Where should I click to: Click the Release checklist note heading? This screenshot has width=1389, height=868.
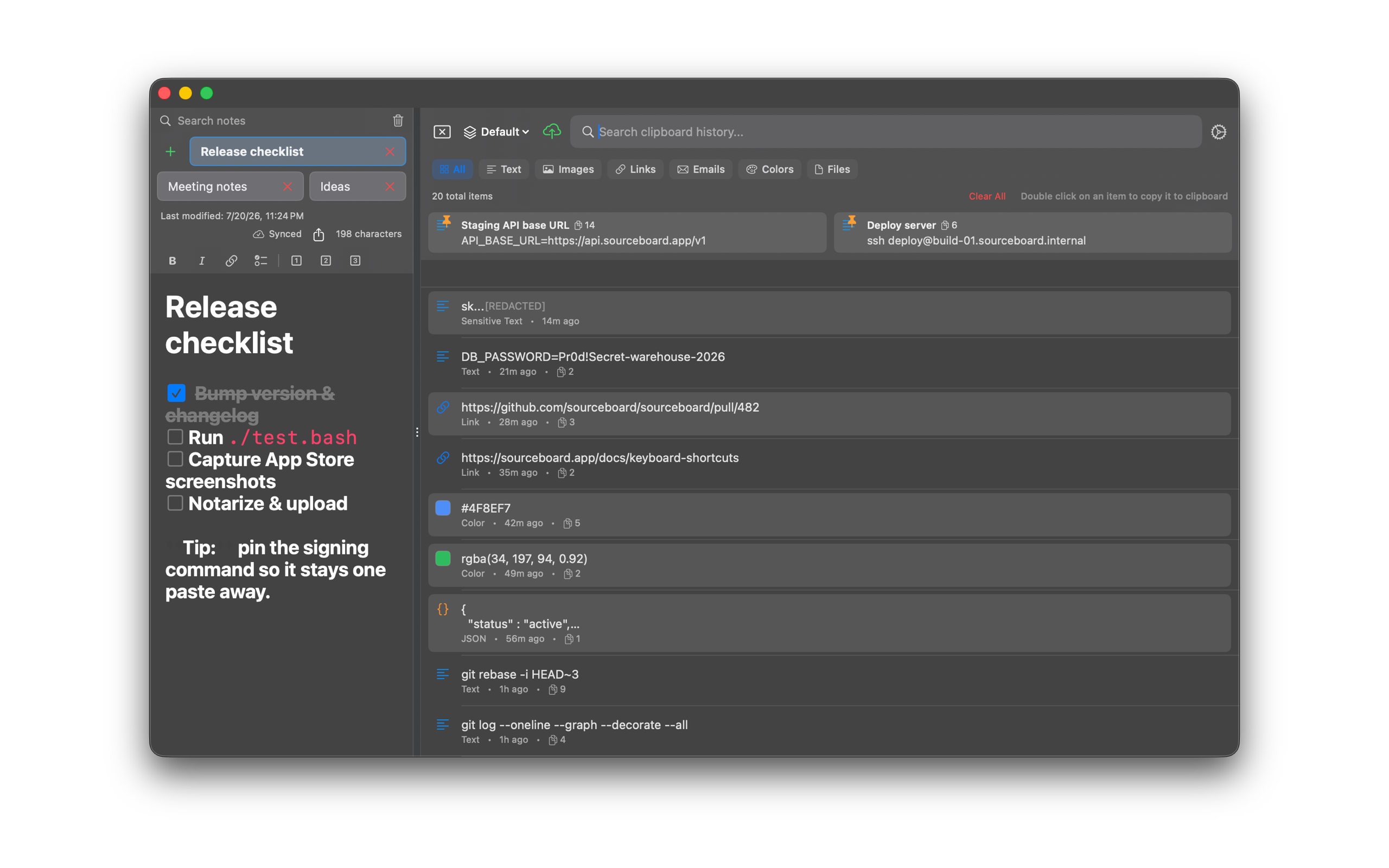pyautogui.click(x=230, y=324)
